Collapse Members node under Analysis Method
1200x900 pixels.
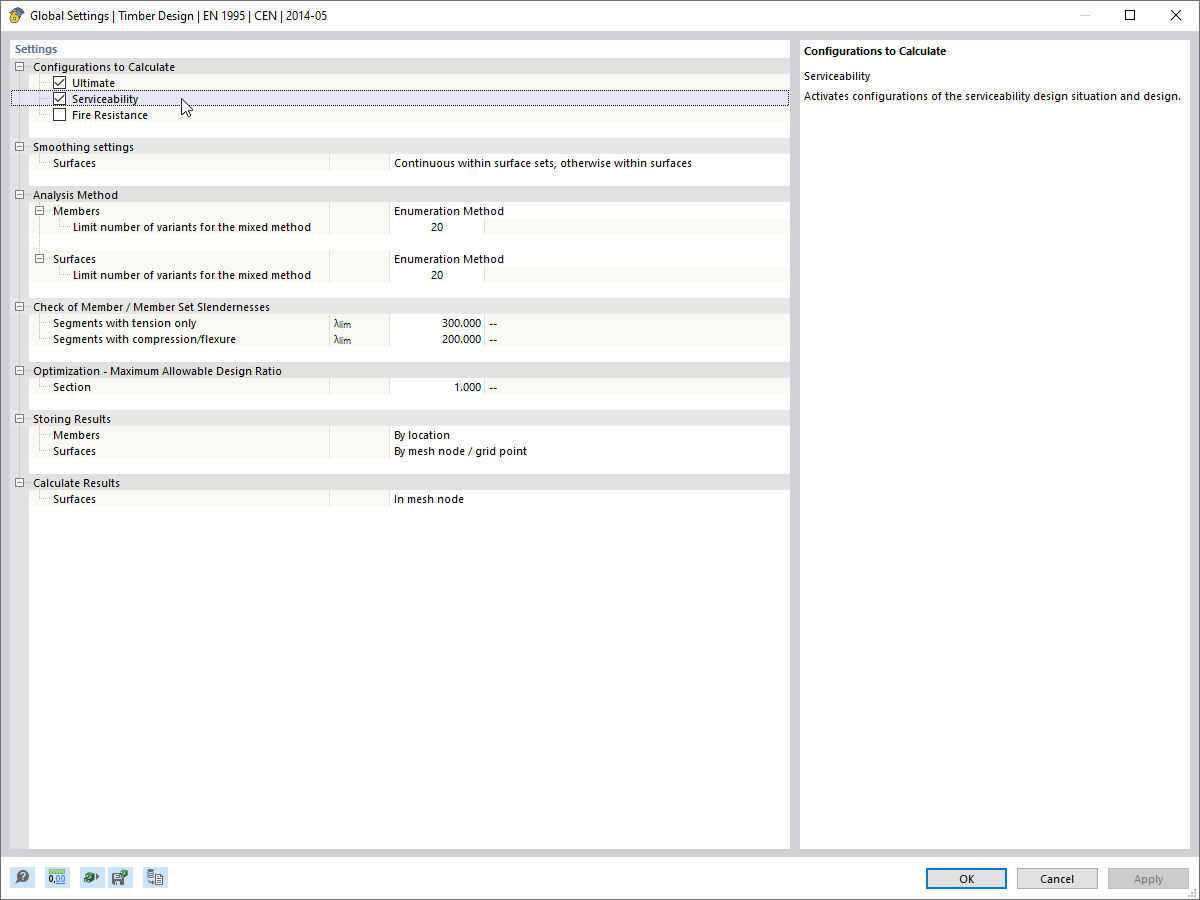tap(39, 211)
